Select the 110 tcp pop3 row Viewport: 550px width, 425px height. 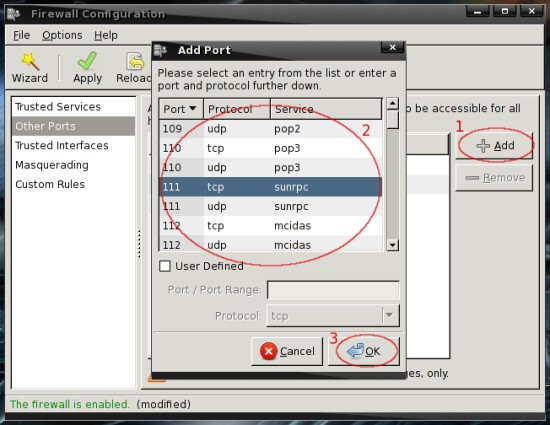pyautogui.click(x=270, y=148)
